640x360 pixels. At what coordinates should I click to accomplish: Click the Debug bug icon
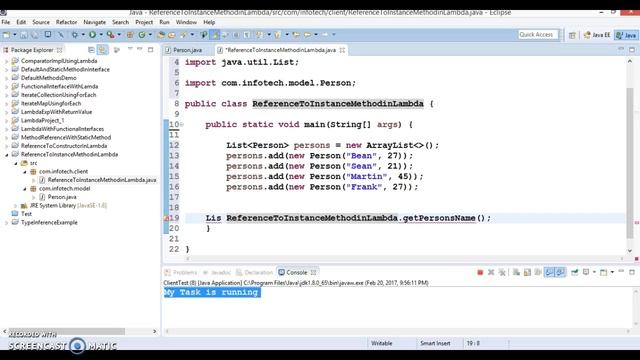[x=75, y=35]
